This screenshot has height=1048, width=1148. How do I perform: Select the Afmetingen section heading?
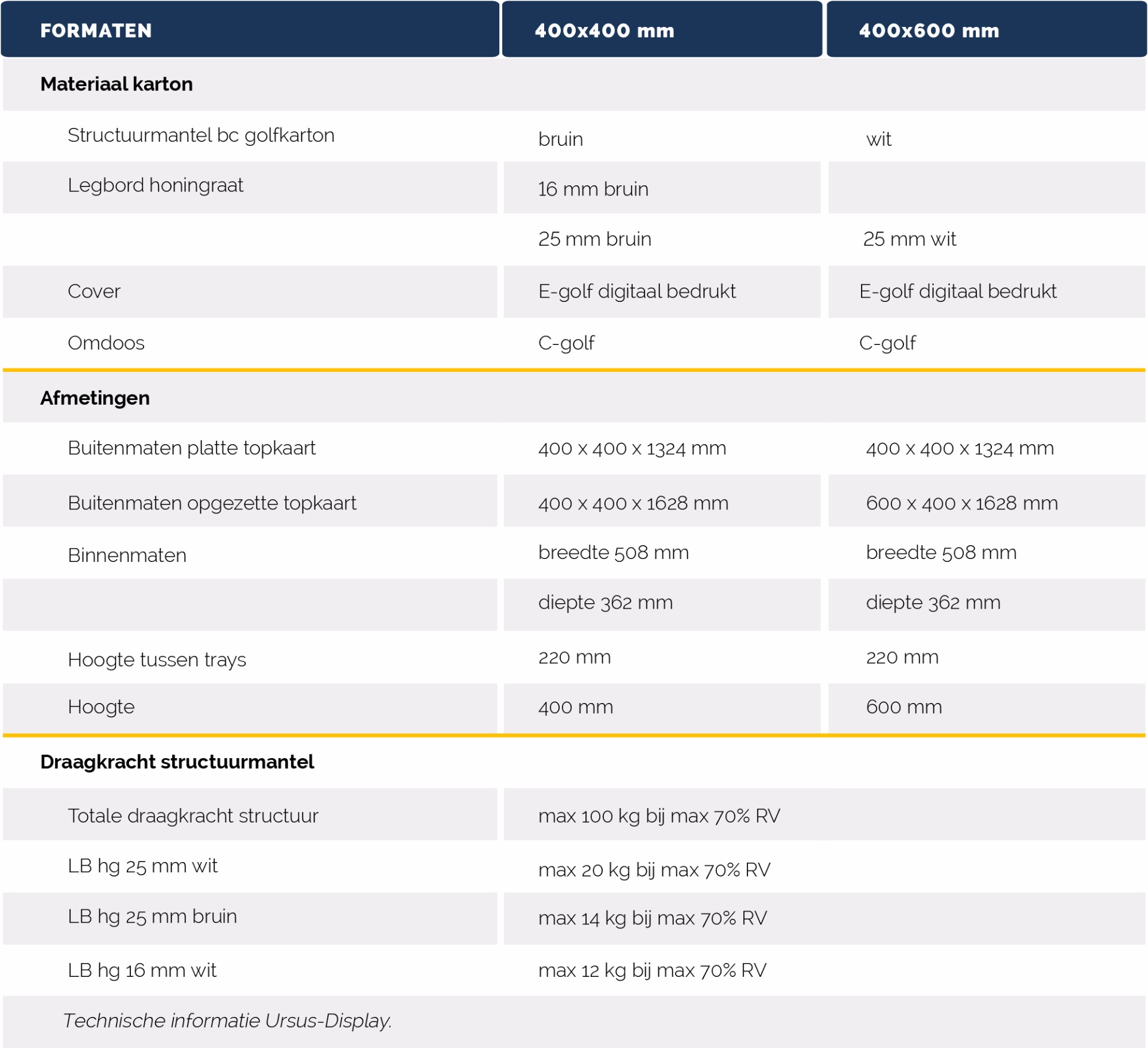tap(95, 398)
